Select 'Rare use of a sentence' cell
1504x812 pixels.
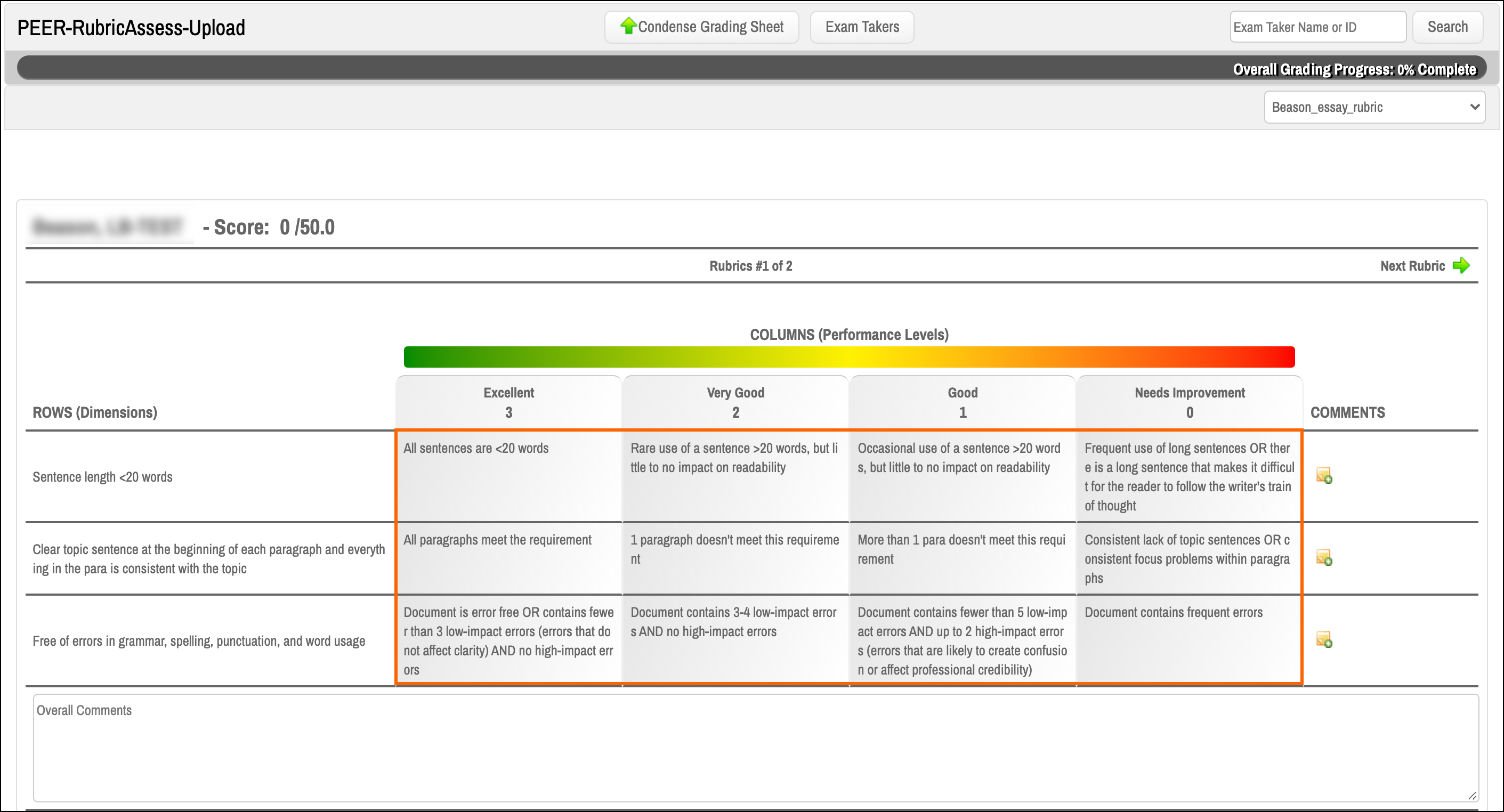[x=735, y=476]
